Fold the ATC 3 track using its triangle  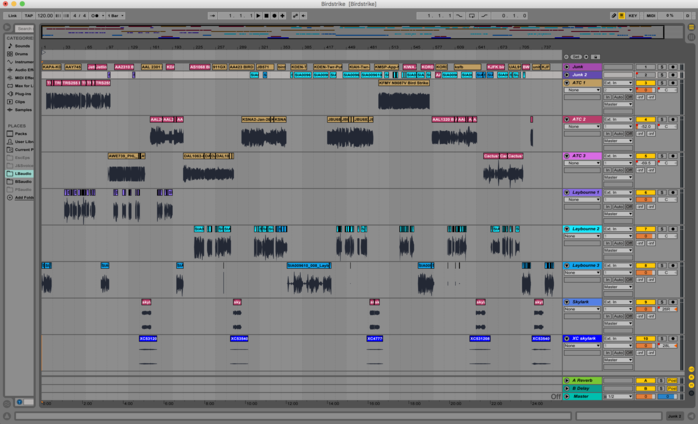[566, 156]
